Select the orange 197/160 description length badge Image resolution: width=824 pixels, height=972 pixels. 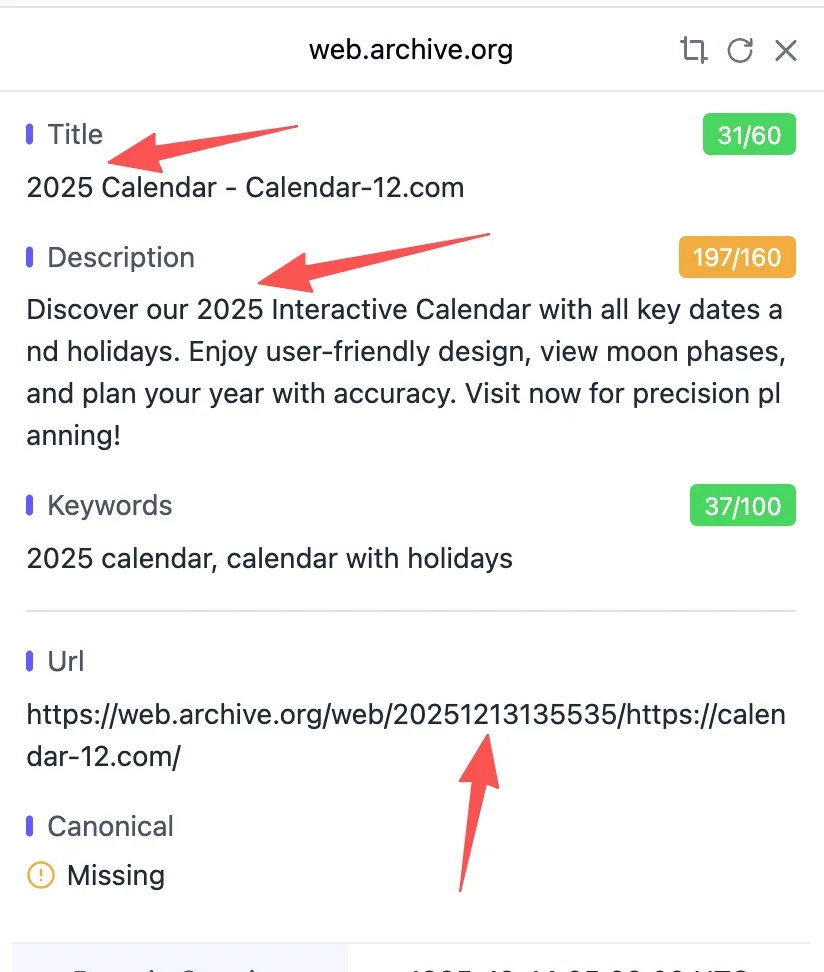(x=736, y=257)
